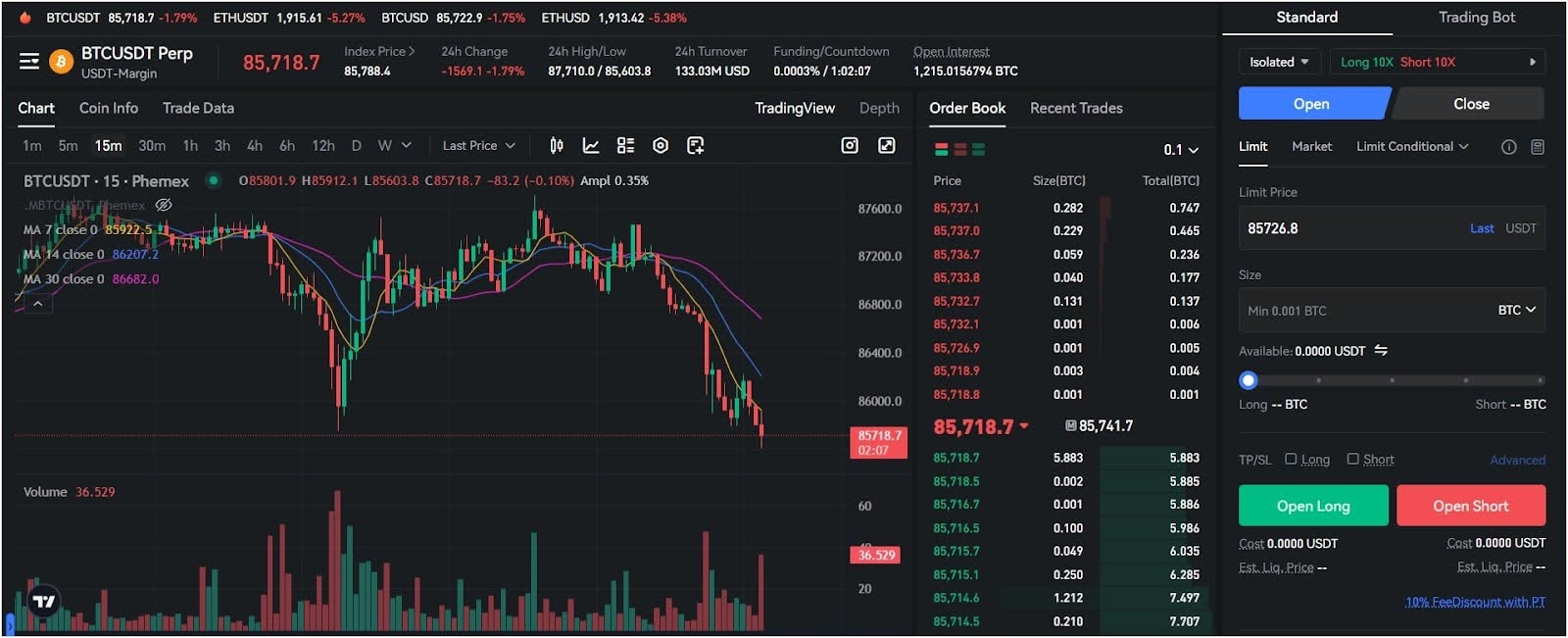Click the Open Long button
The width and height of the screenshot is (1568, 638).
(x=1313, y=506)
